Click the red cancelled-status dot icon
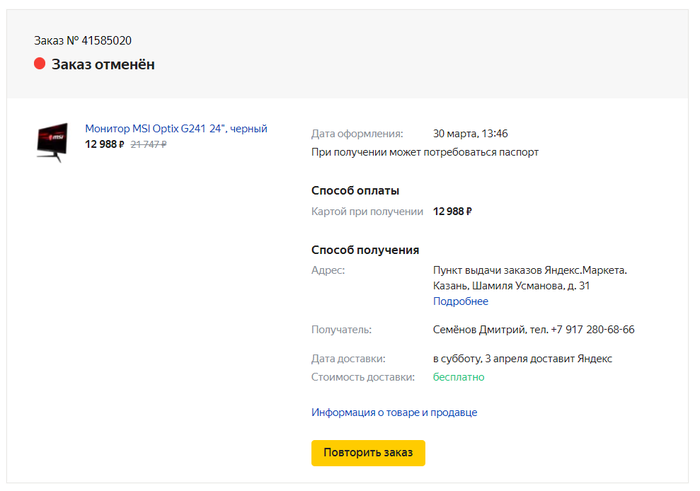This screenshot has height=491, width=700. tap(40, 64)
